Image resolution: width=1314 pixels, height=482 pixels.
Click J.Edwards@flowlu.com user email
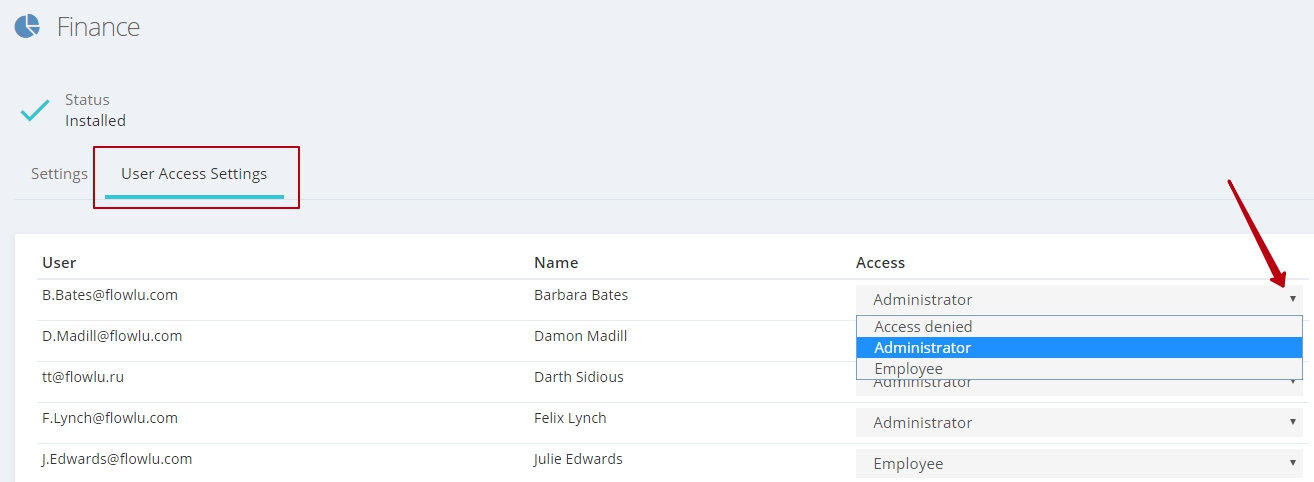click(117, 459)
